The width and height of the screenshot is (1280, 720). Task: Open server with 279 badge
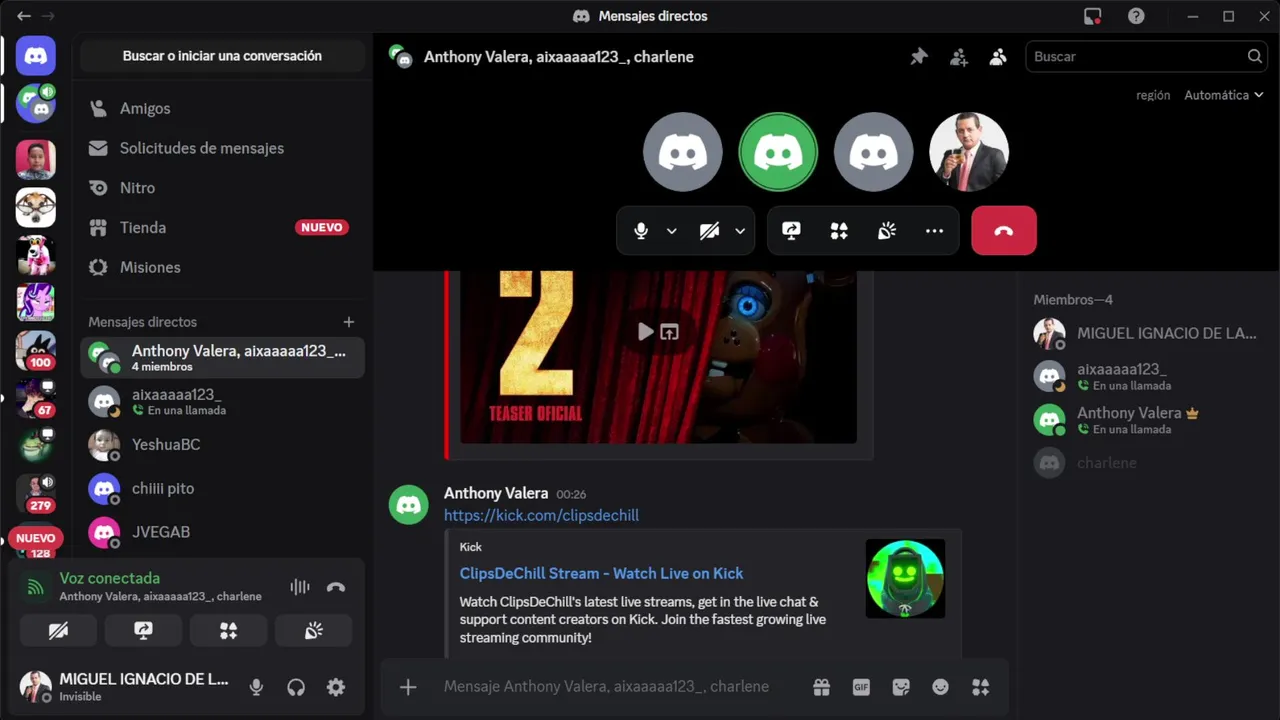(36, 492)
